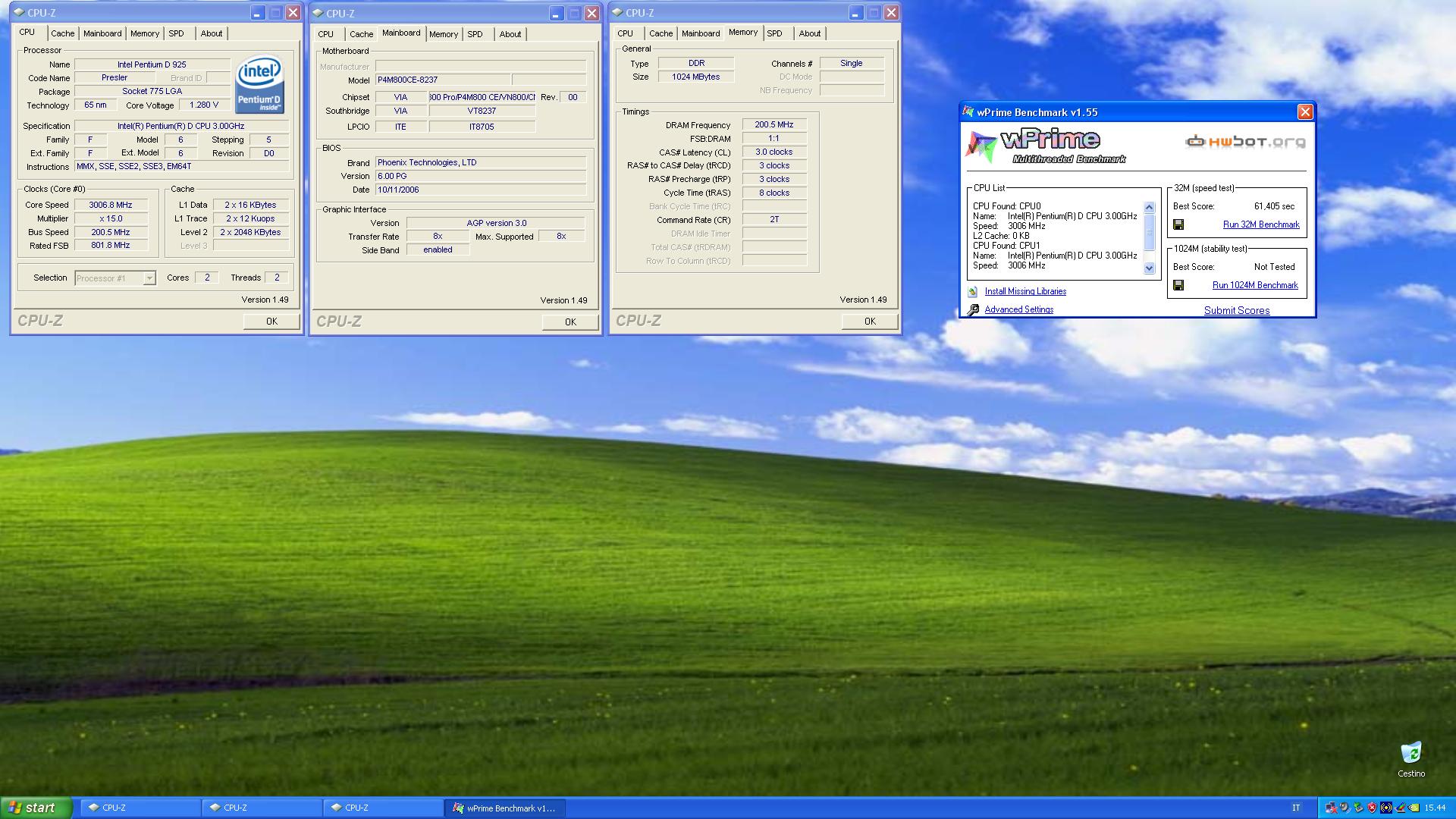Click the red security shield tray icon
The height and width of the screenshot is (819, 1456).
(x=1372, y=808)
